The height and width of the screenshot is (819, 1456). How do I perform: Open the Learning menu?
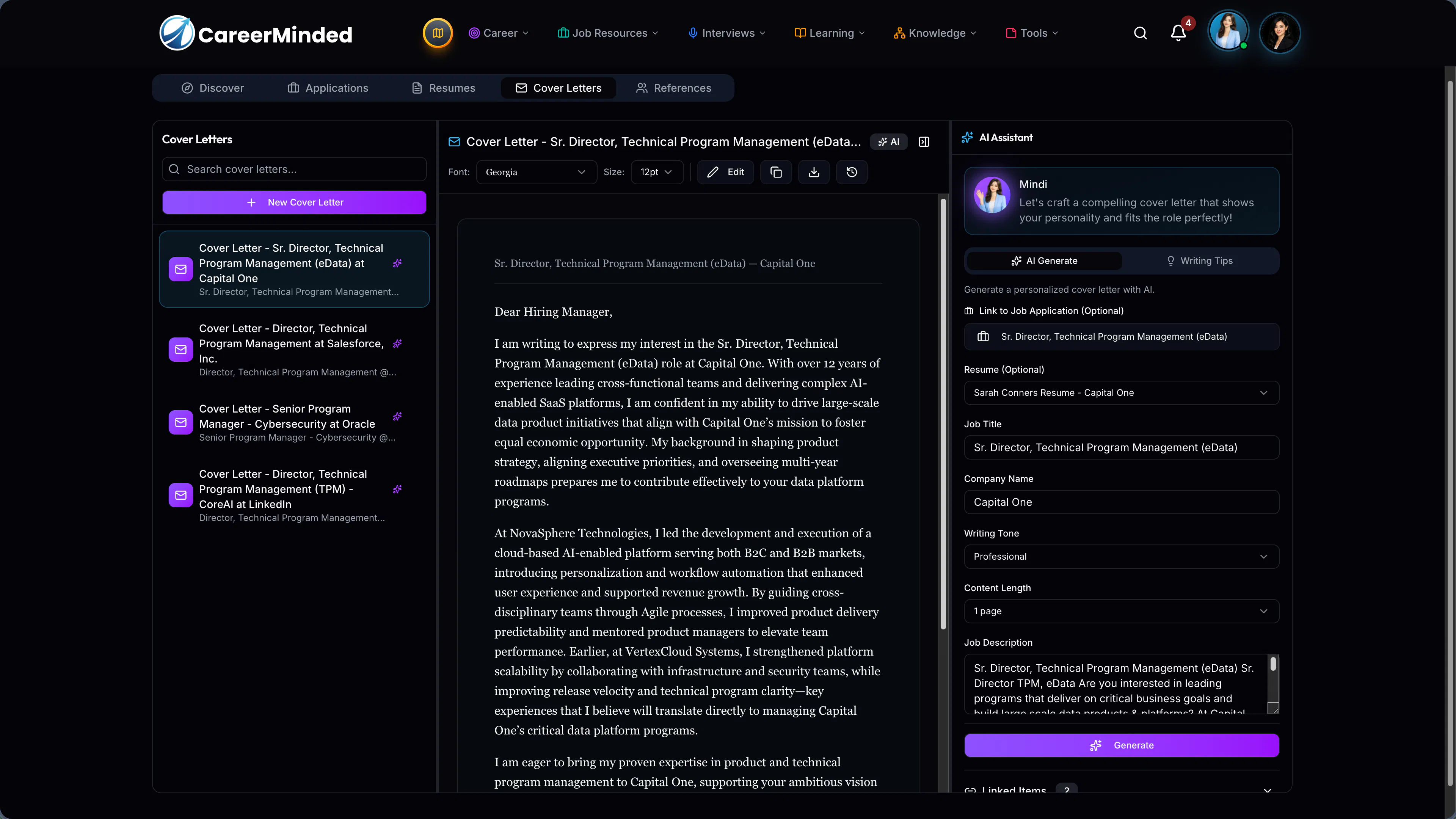pyautogui.click(x=830, y=33)
